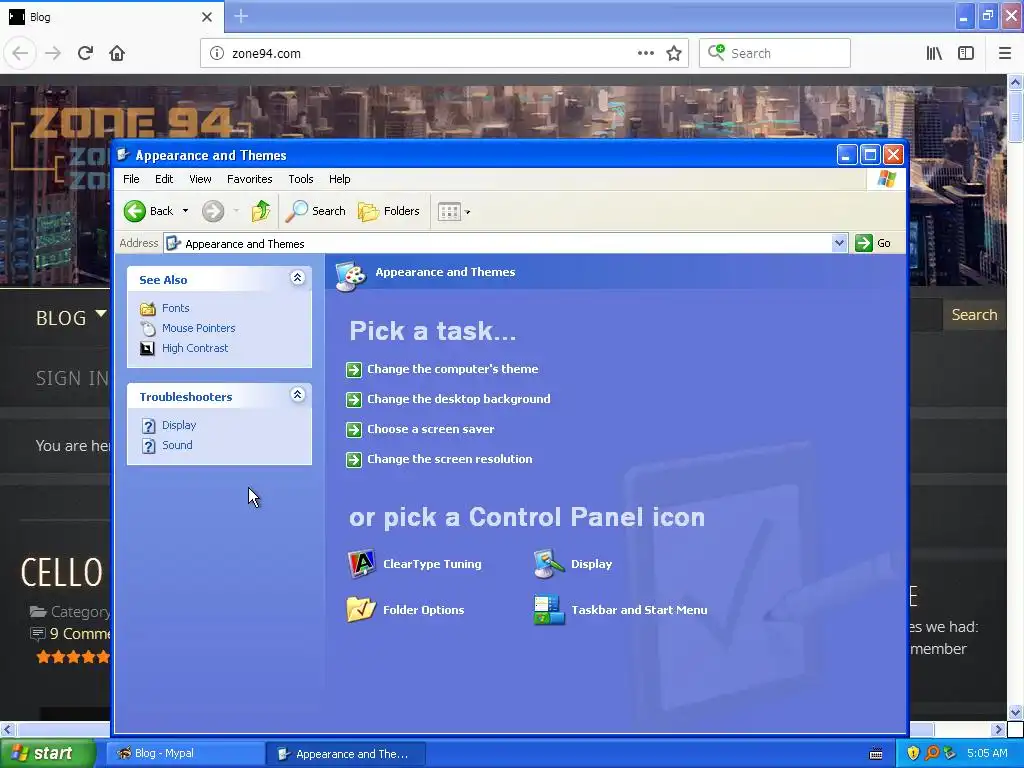Click the Choose a screen saver link
Screen dimensions: 1024x768
click(430, 429)
